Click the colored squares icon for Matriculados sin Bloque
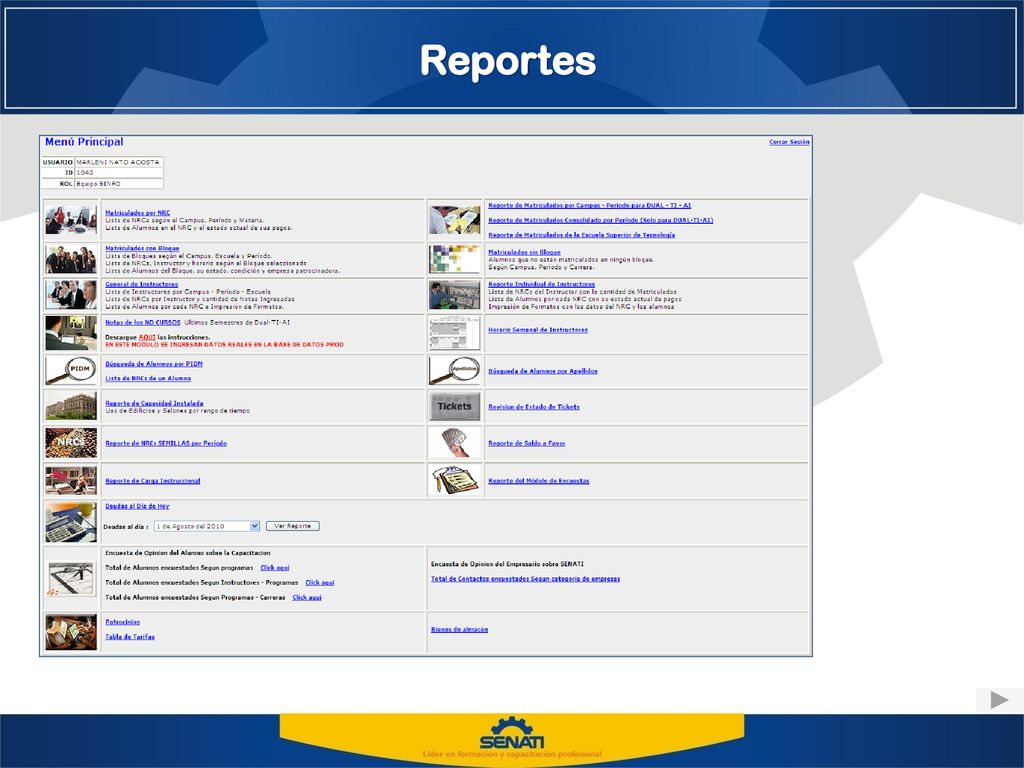Image resolution: width=1024 pixels, height=768 pixels. (455, 259)
